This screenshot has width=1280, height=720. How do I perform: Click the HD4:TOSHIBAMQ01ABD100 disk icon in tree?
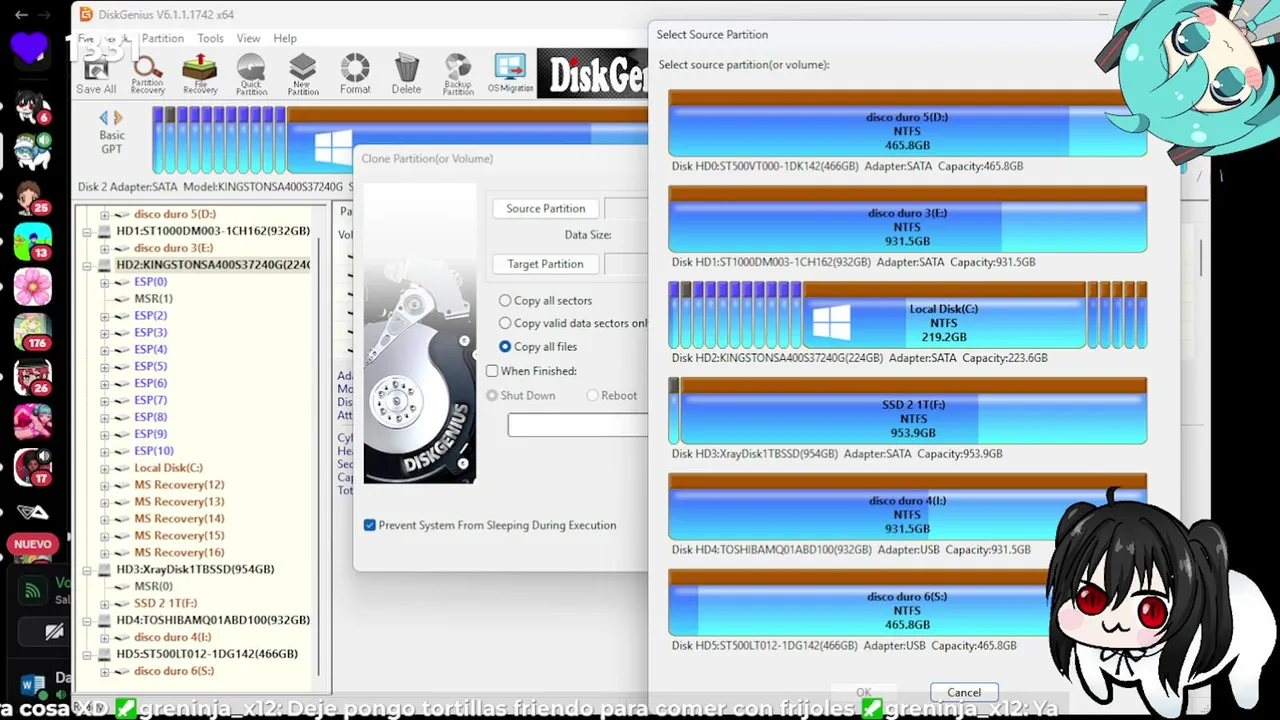(104, 620)
